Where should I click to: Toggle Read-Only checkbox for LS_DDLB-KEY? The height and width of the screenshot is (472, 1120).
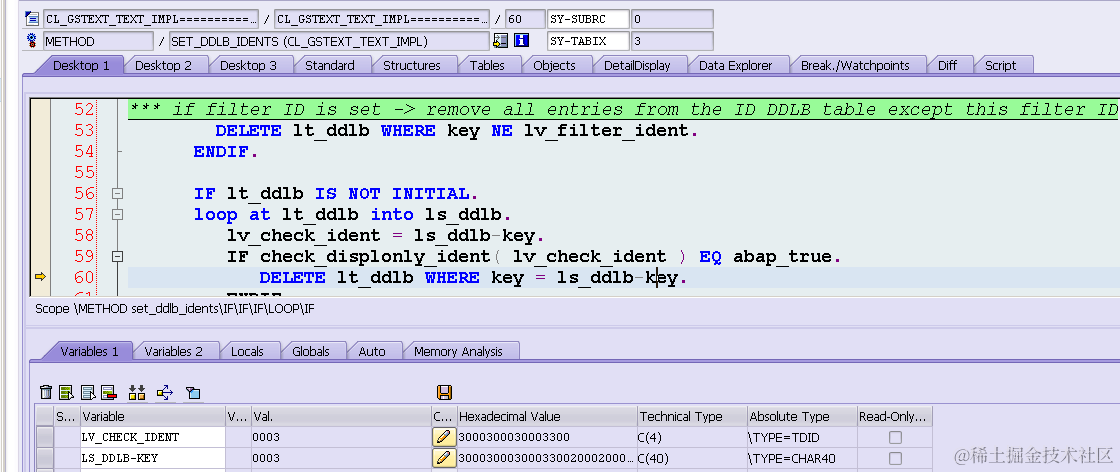point(895,458)
